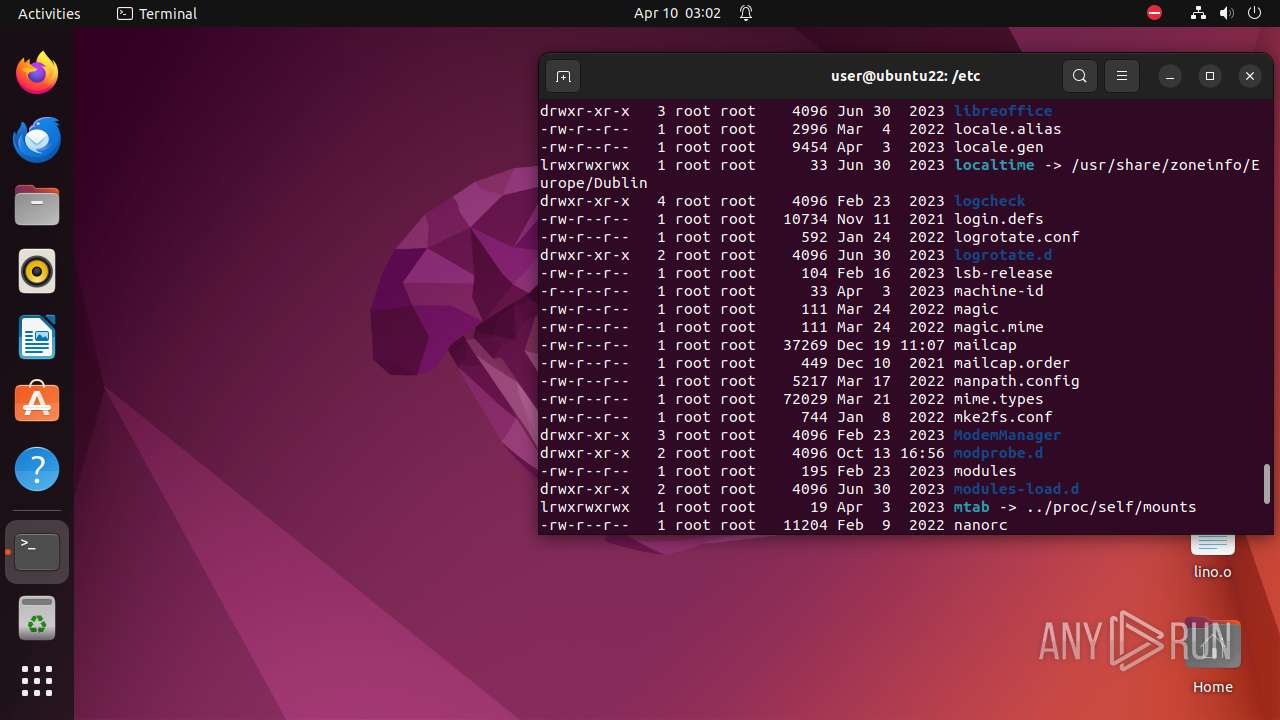This screenshot has width=1280, height=720.
Task: Open terminal search
Action: point(1080,76)
